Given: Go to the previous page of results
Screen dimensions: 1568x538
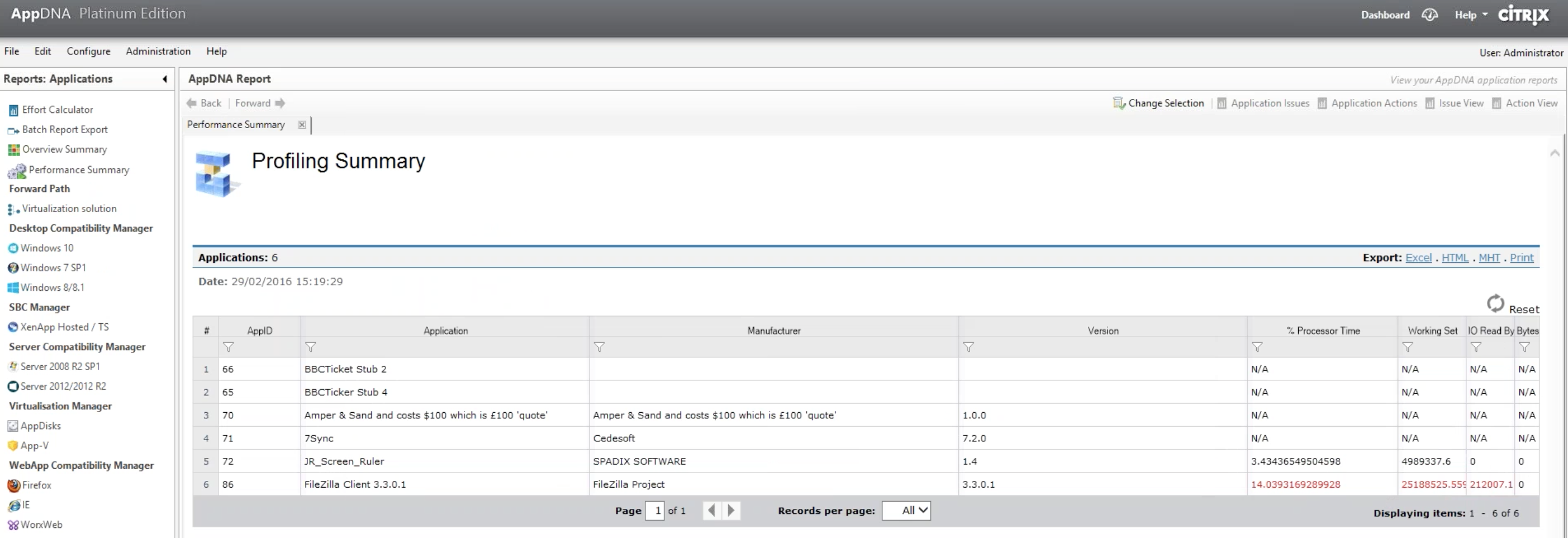Looking at the screenshot, I should (x=711, y=511).
